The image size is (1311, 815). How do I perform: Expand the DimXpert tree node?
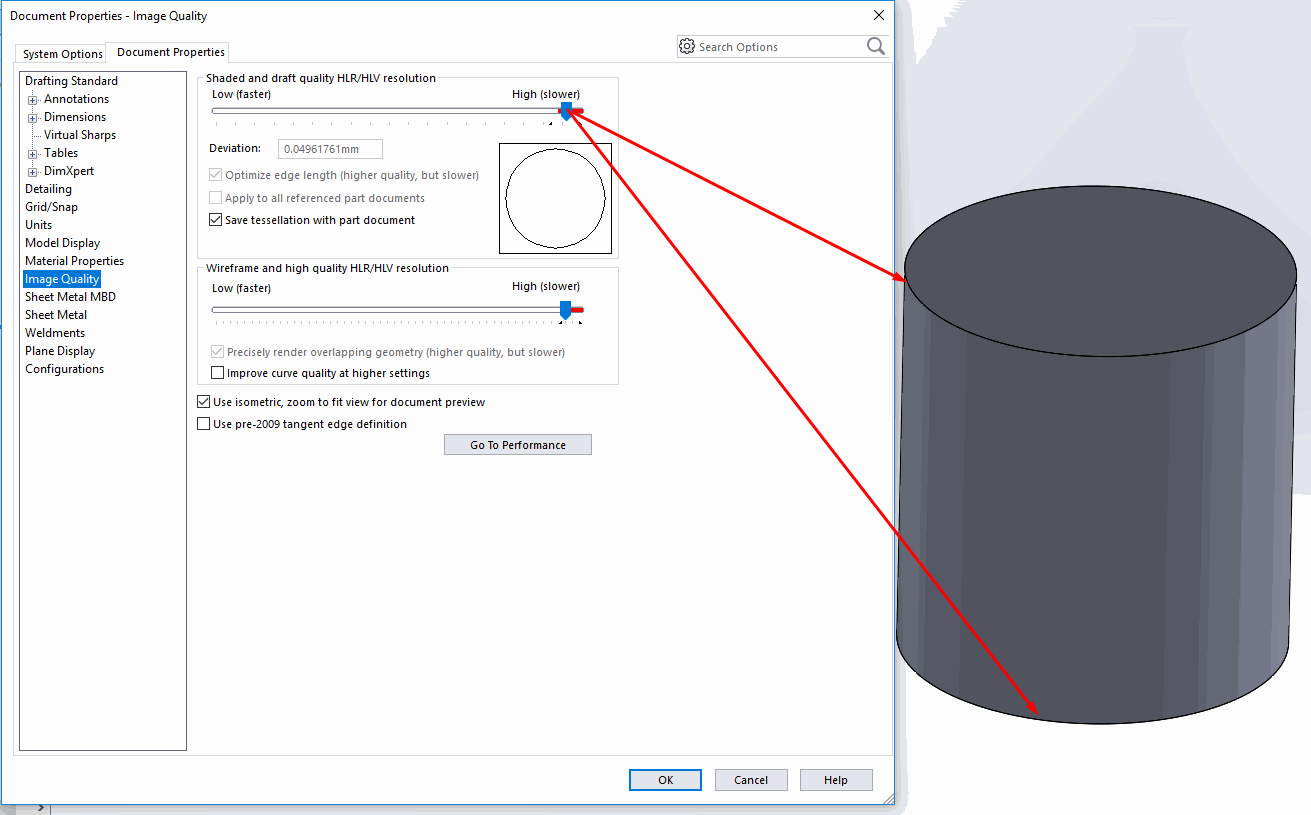coord(33,171)
